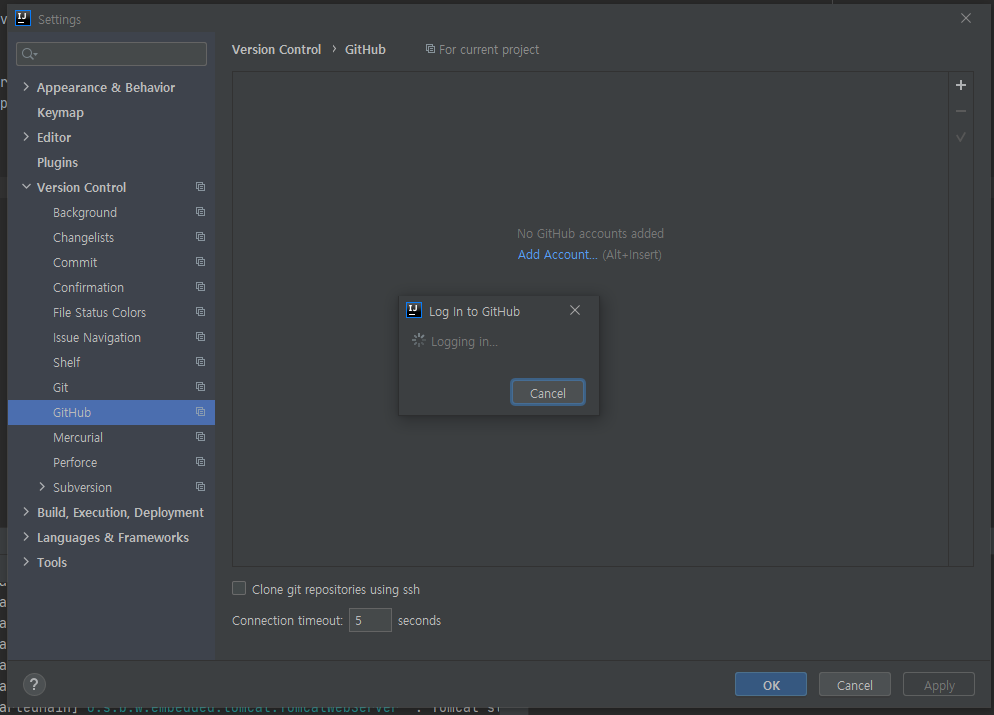Viewport: 994px width, 715px height.
Task: Click project-level icon beside Shelf
Action: (200, 361)
